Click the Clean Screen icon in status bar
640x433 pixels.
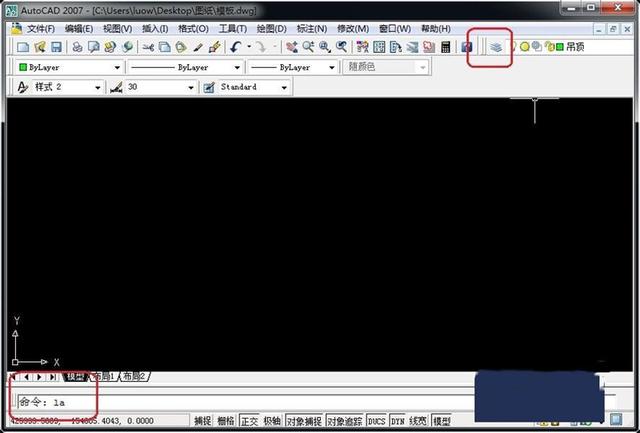pyautogui.click(x=616, y=419)
